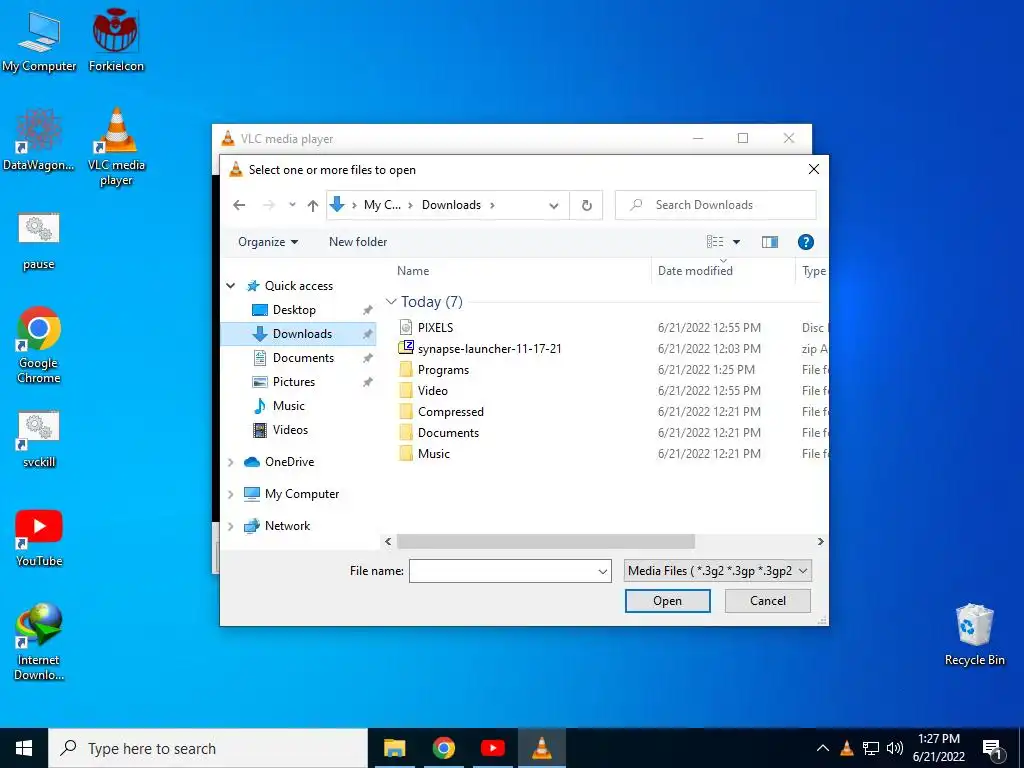Open the help question mark icon
Screen dimensions: 1024x768
click(x=806, y=242)
